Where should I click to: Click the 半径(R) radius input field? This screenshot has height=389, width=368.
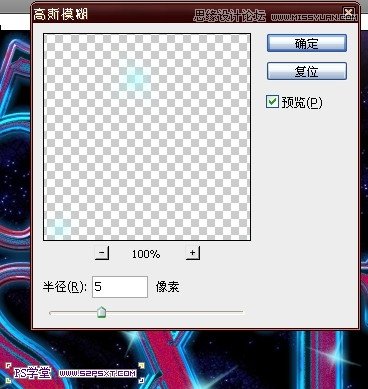(x=120, y=287)
